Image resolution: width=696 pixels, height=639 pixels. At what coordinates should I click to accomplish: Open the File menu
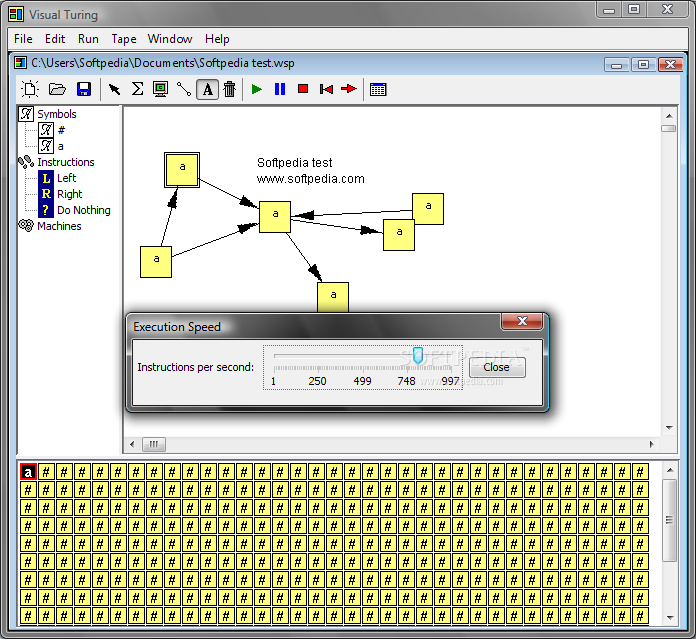coord(23,39)
